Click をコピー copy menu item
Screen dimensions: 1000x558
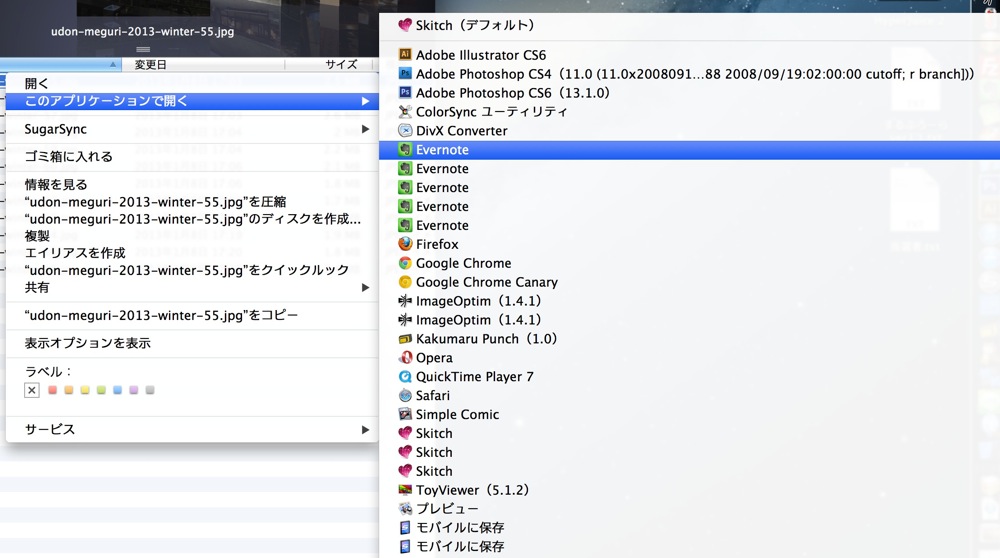click(161, 316)
